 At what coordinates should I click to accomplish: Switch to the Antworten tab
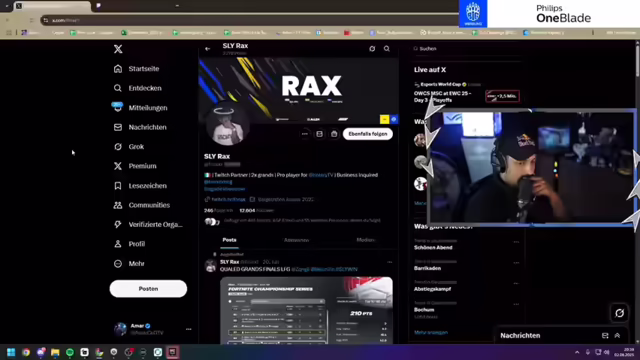pyautogui.click(x=296, y=240)
